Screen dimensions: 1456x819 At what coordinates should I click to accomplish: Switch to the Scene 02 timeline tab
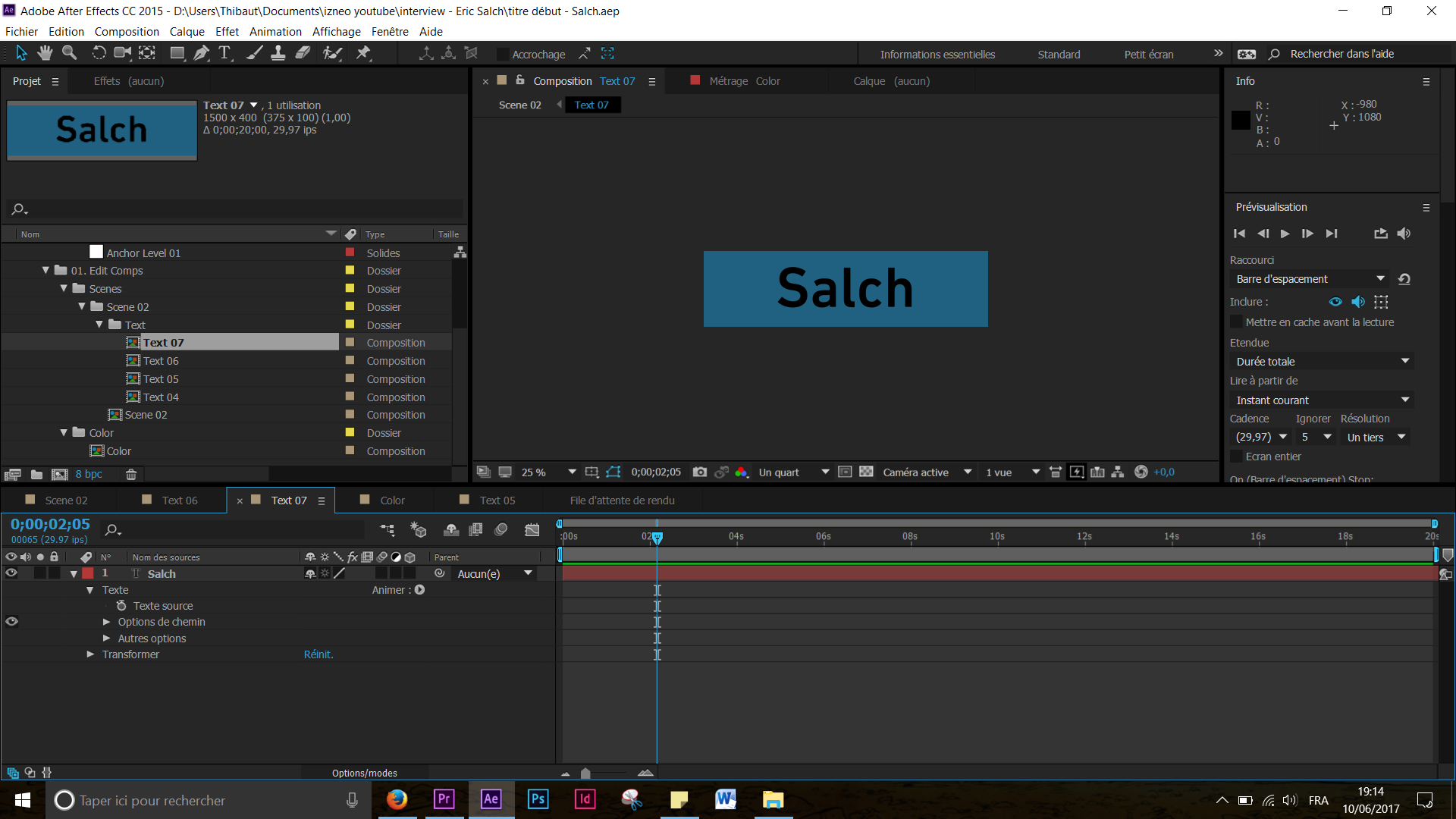pyautogui.click(x=66, y=500)
